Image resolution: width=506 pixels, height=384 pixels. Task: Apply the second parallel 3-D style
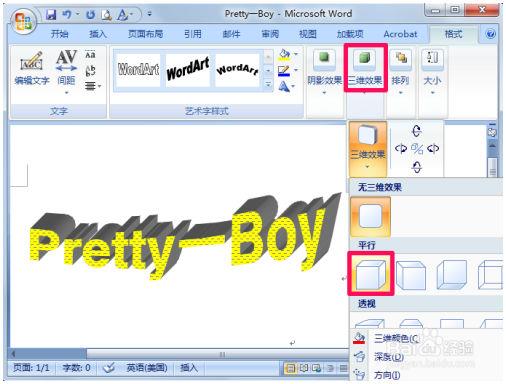[x=412, y=275]
